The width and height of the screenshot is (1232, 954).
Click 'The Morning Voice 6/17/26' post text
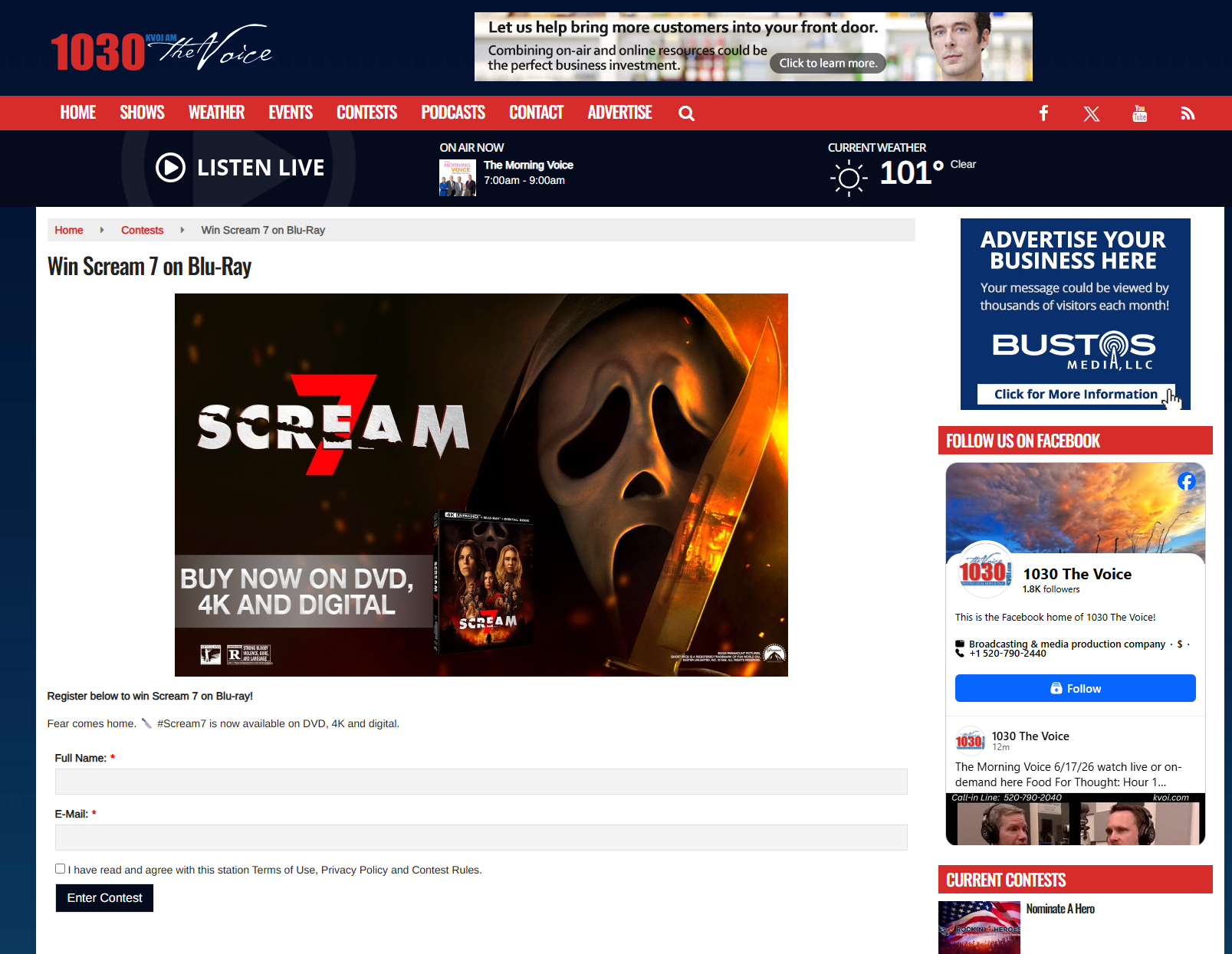1069,774
